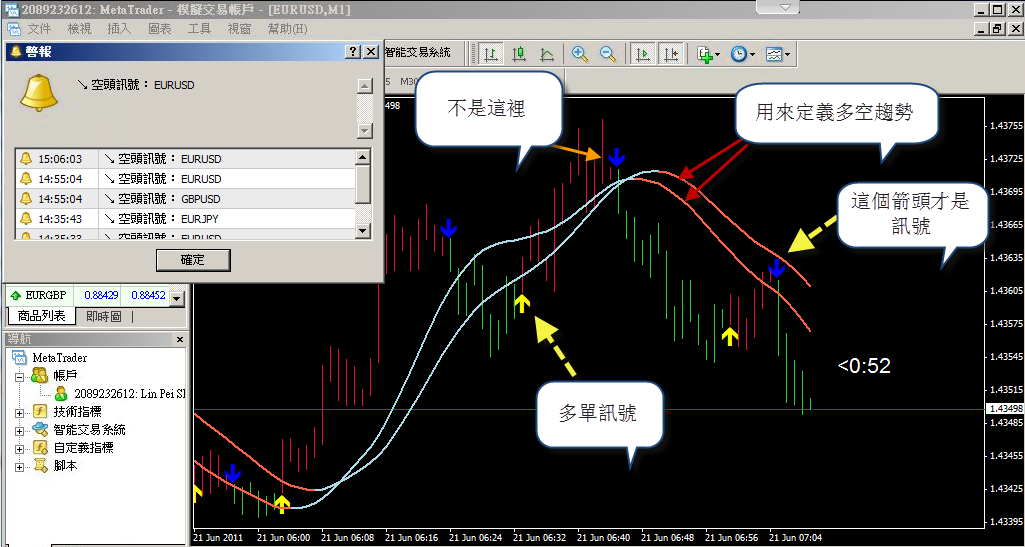Image resolution: width=1025 pixels, height=547 pixels.
Task: Click bell icon in the 14:35:43 row
Action: 26,218
